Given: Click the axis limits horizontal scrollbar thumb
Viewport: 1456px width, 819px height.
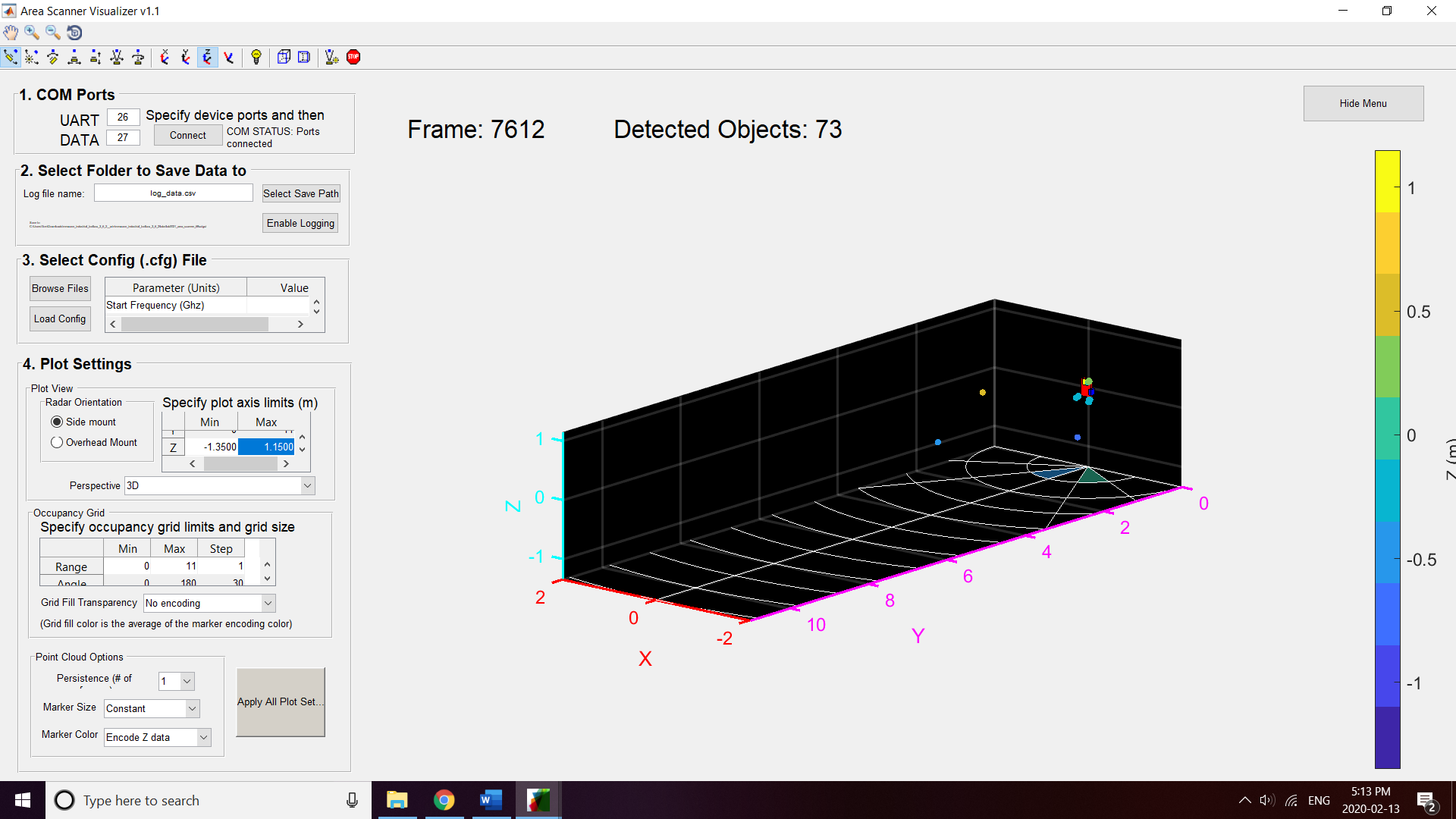Looking at the screenshot, I should [241, 463].
